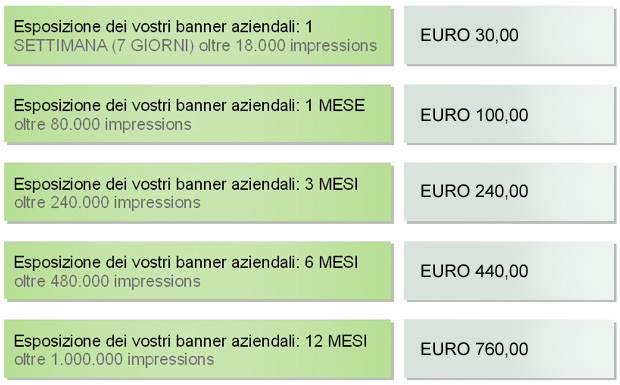This screenshot has height=385, width=620.
Task: Click the "1 MESE" duration label
Action: click(x=335, y=106)
